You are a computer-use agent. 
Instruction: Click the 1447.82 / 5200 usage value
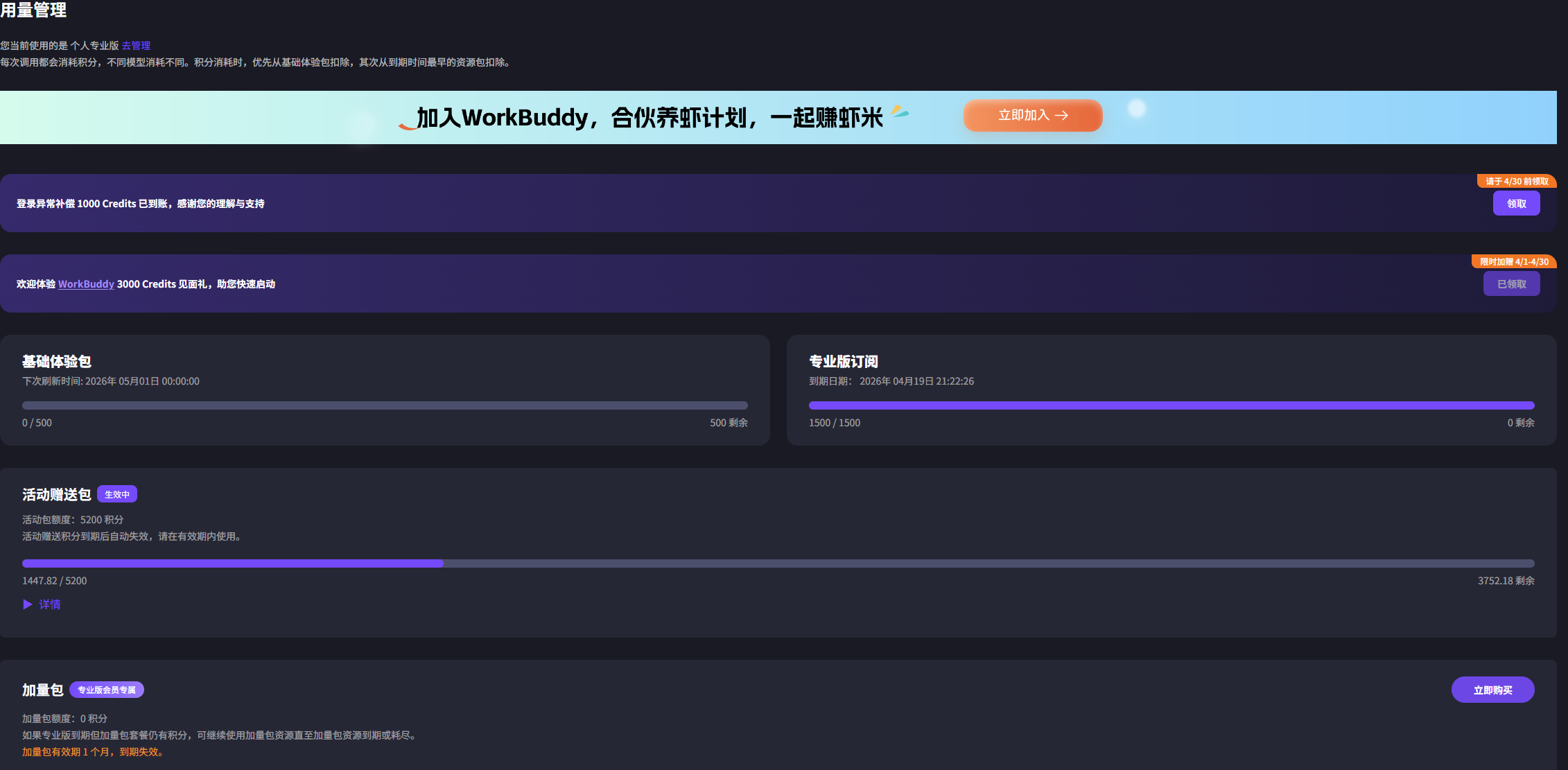pyautogui.click(x=55, y=581)
